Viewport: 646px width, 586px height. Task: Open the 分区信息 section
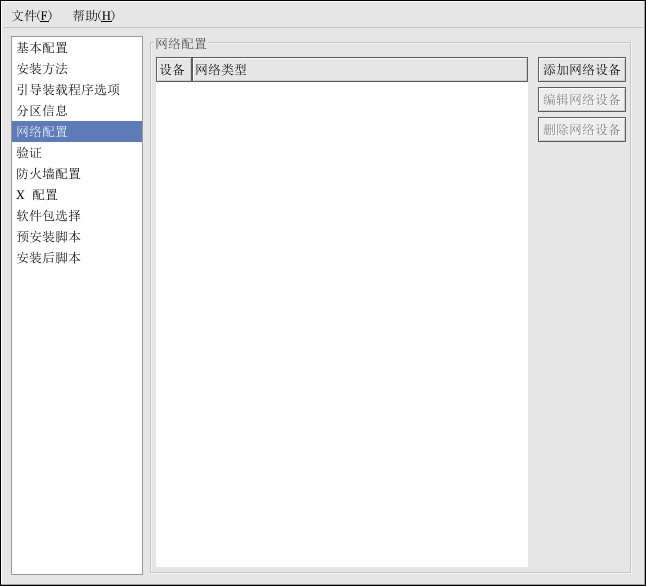click(42, 111)
